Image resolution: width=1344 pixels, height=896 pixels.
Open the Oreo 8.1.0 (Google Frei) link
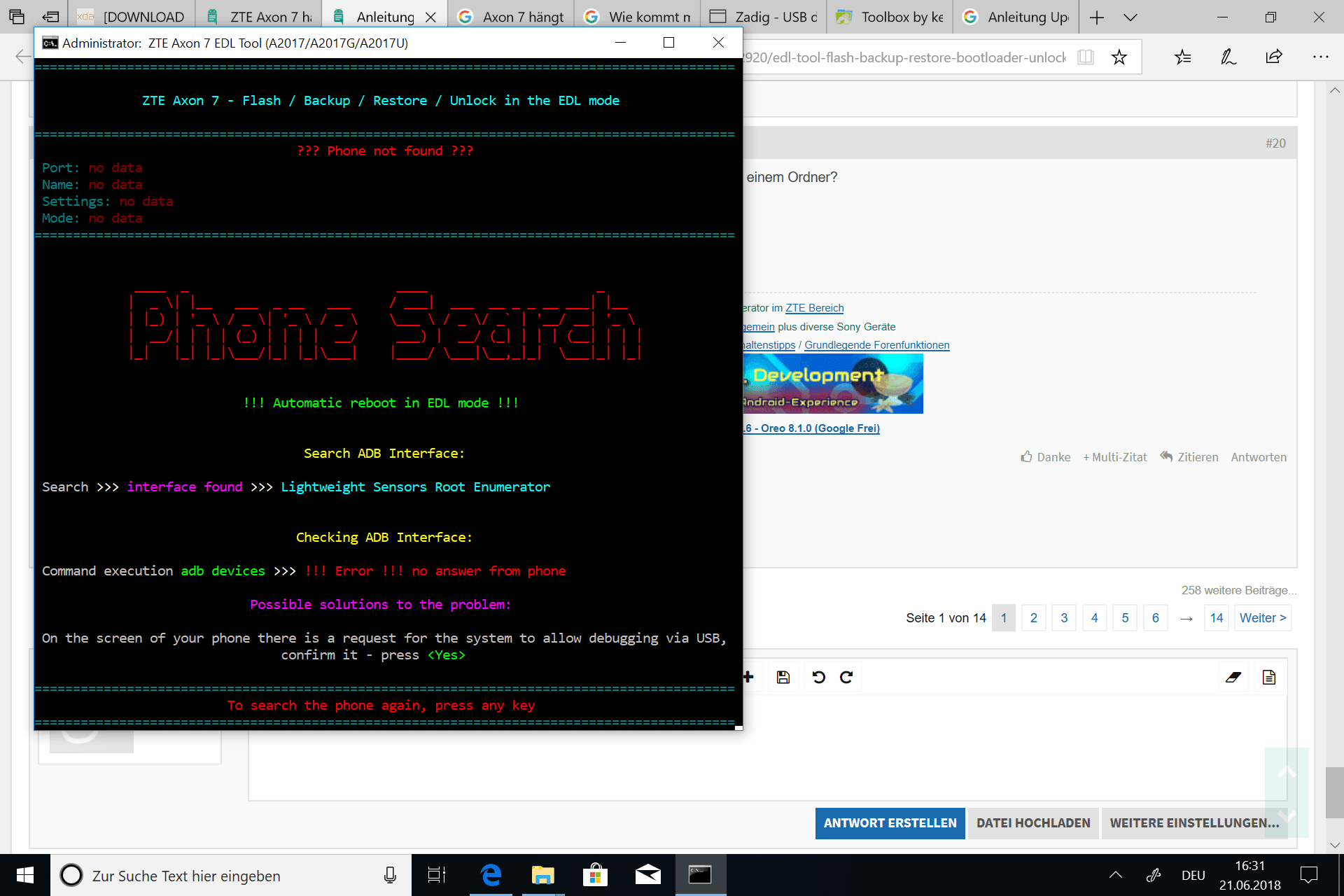[812, 428]
